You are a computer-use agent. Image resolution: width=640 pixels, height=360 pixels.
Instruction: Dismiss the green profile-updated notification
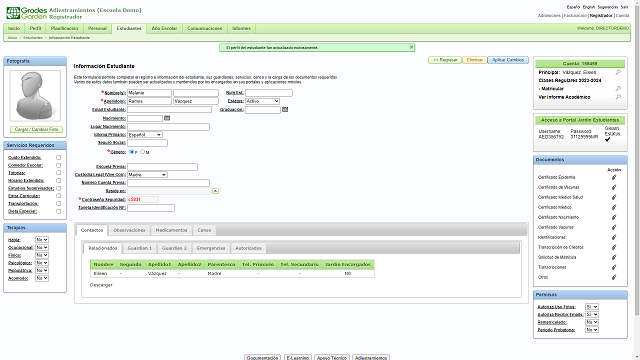click(411, 47)
